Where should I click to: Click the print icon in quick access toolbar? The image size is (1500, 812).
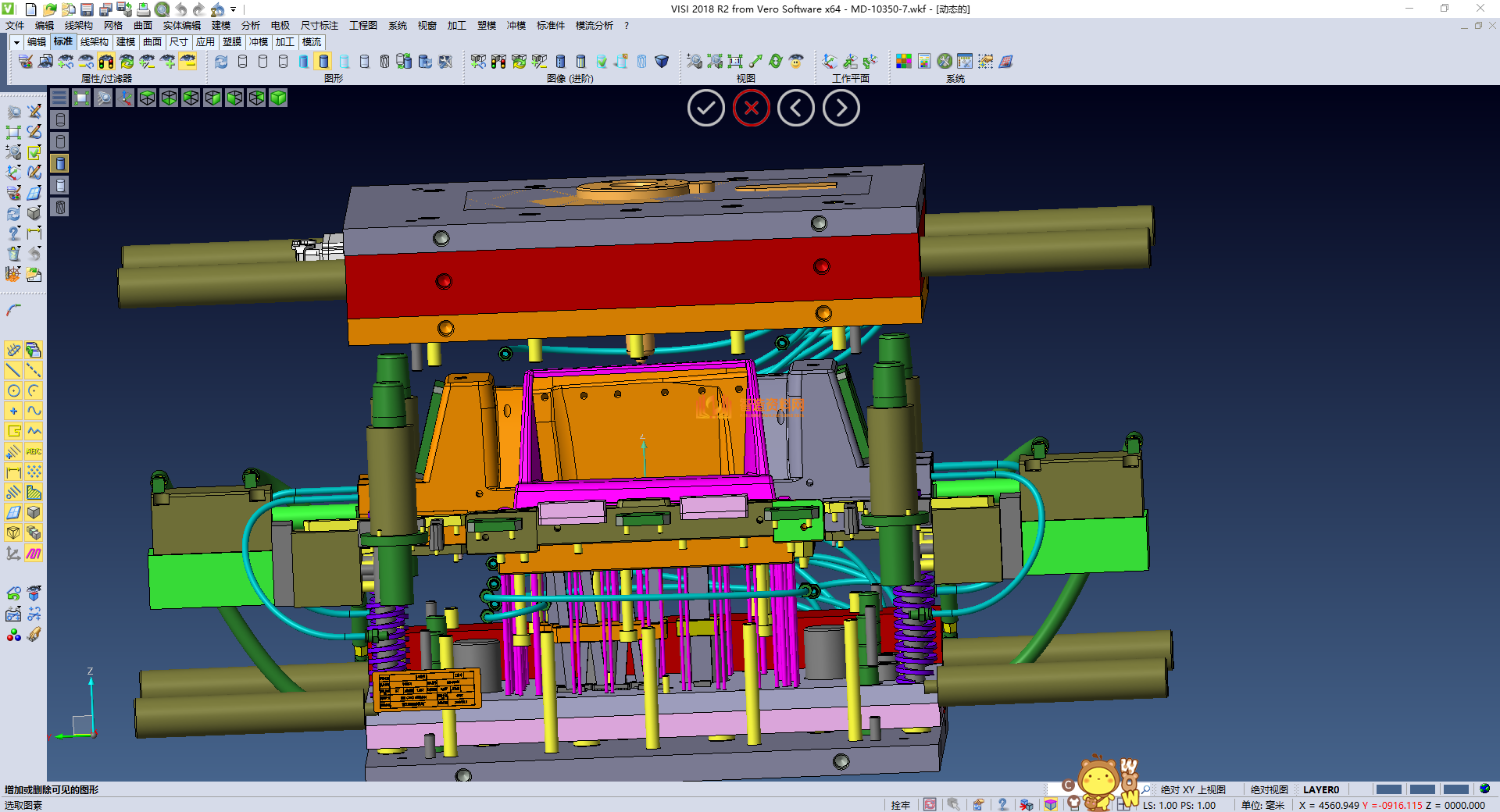click(144, 9)
